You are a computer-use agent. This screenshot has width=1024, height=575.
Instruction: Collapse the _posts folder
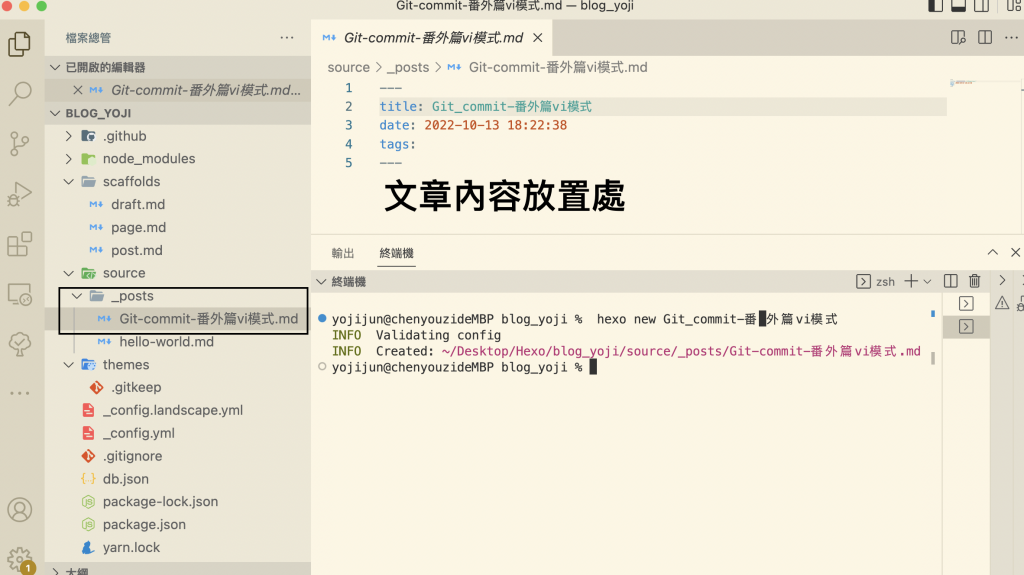pyautogui.click(x=77, y=296)
